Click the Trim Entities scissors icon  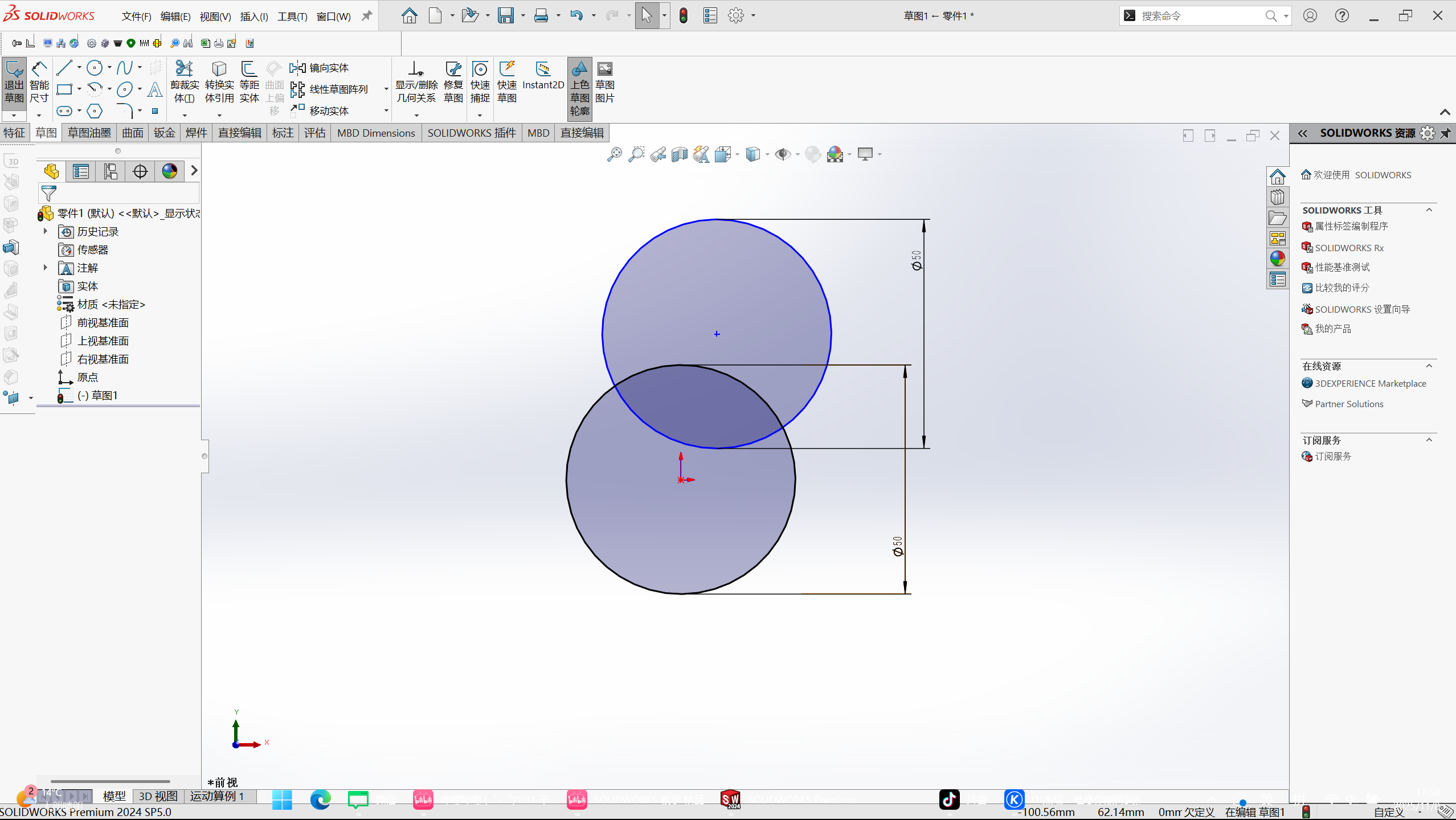point(184,69)
